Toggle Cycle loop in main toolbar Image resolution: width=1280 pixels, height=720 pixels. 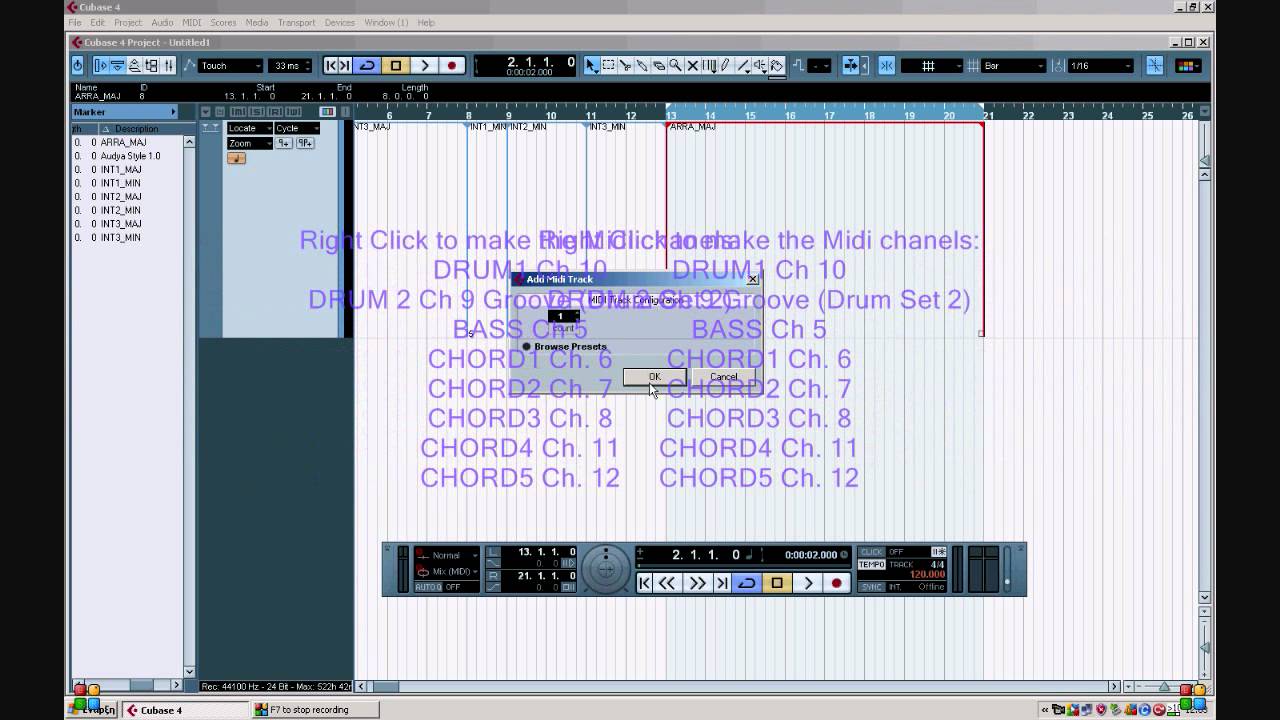pos(367,66)
